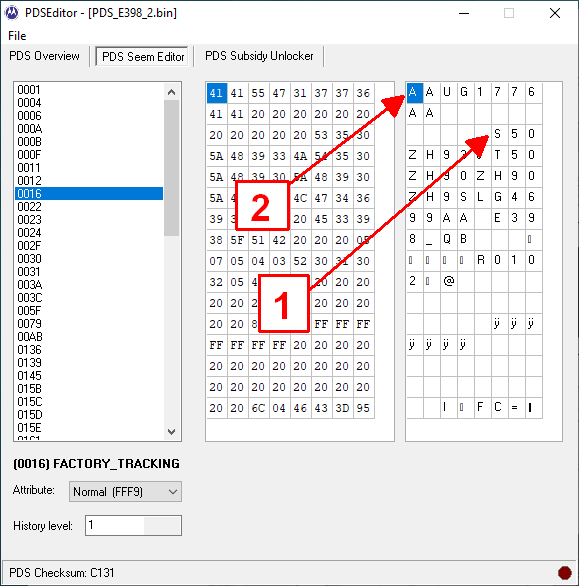Viewport: 579px width, 586px height.
Task: Click the History level input field
Action: coord(133,525)
